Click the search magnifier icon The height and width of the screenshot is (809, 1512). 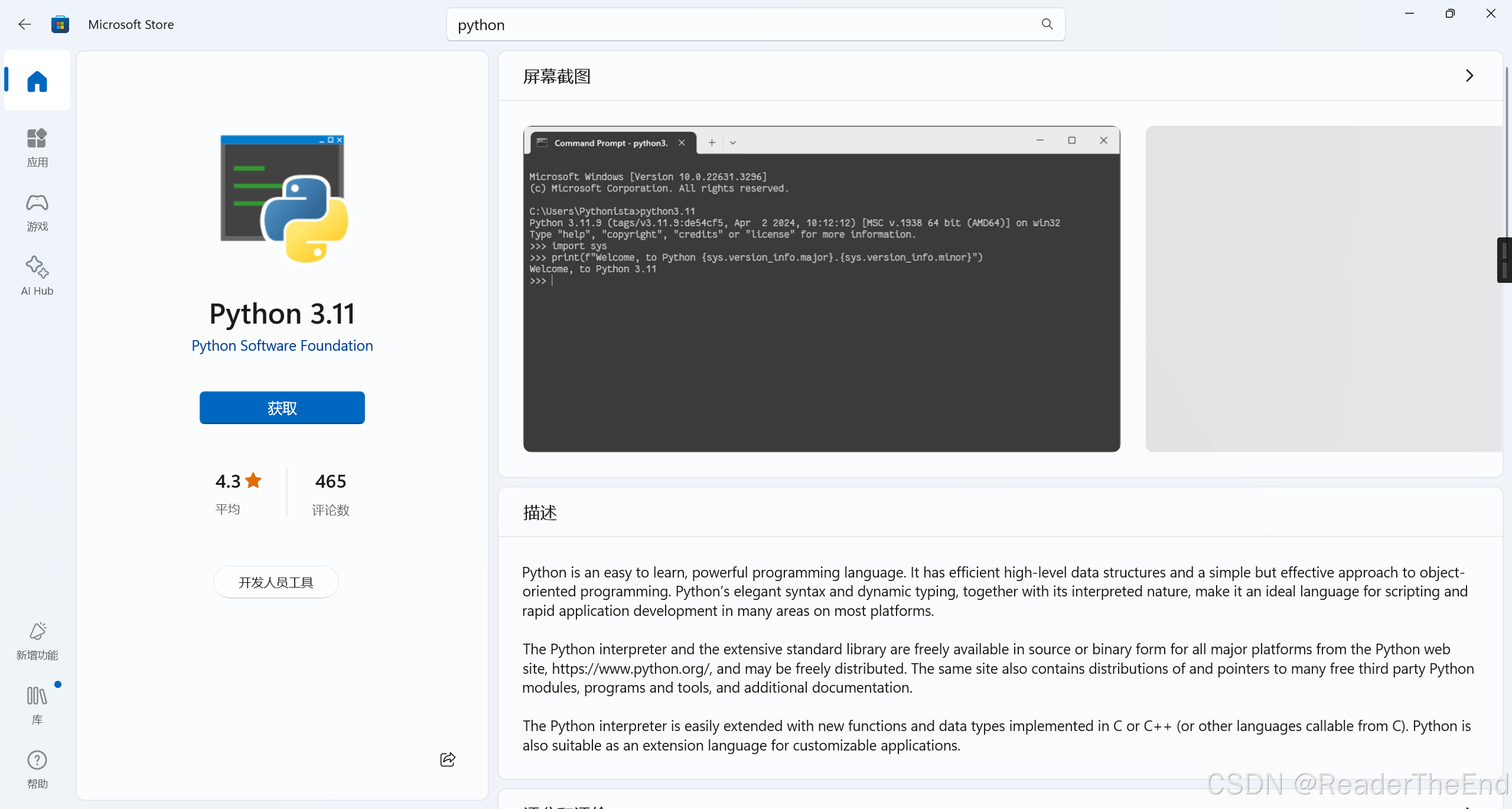[1047, 24]
